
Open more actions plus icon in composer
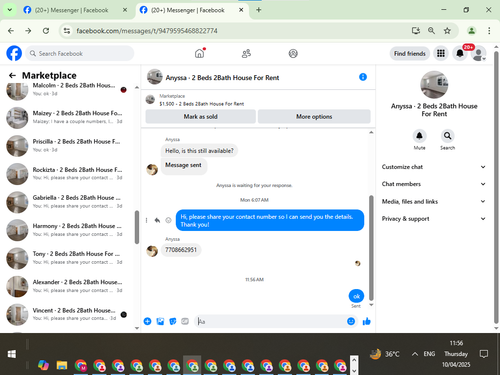[147, 321]
